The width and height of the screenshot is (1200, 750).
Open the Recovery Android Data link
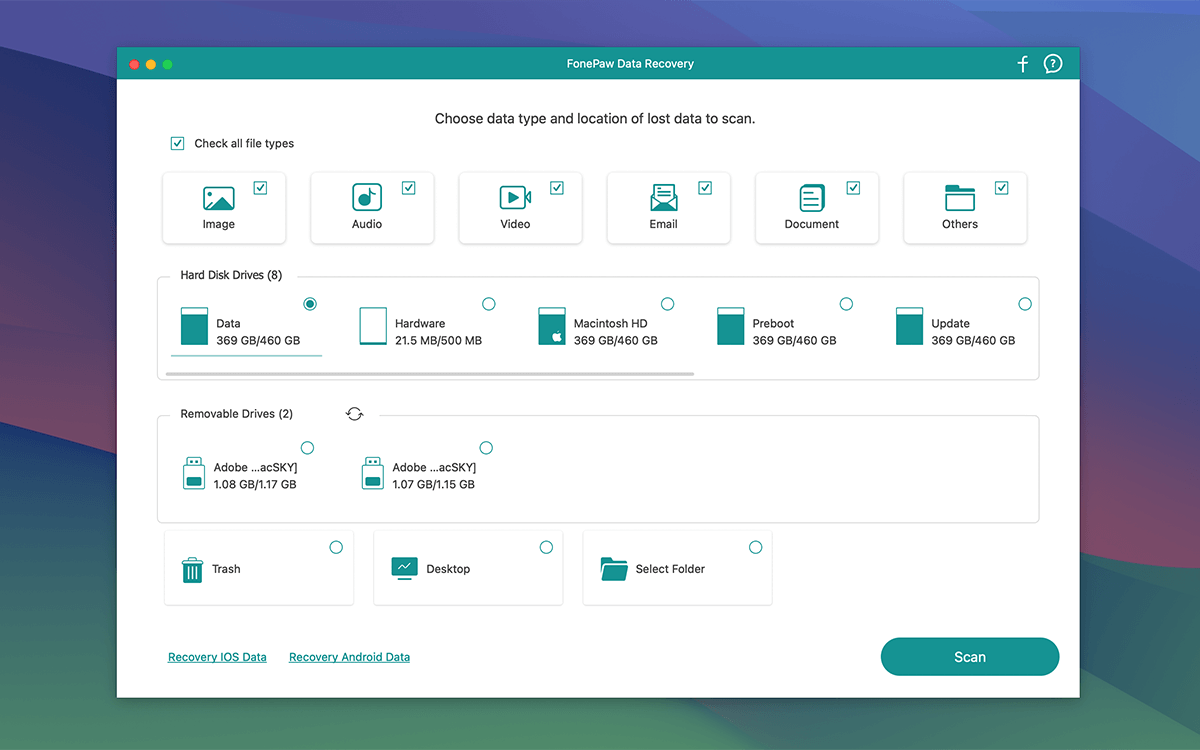pyautogui.click(x=349, y=657)
